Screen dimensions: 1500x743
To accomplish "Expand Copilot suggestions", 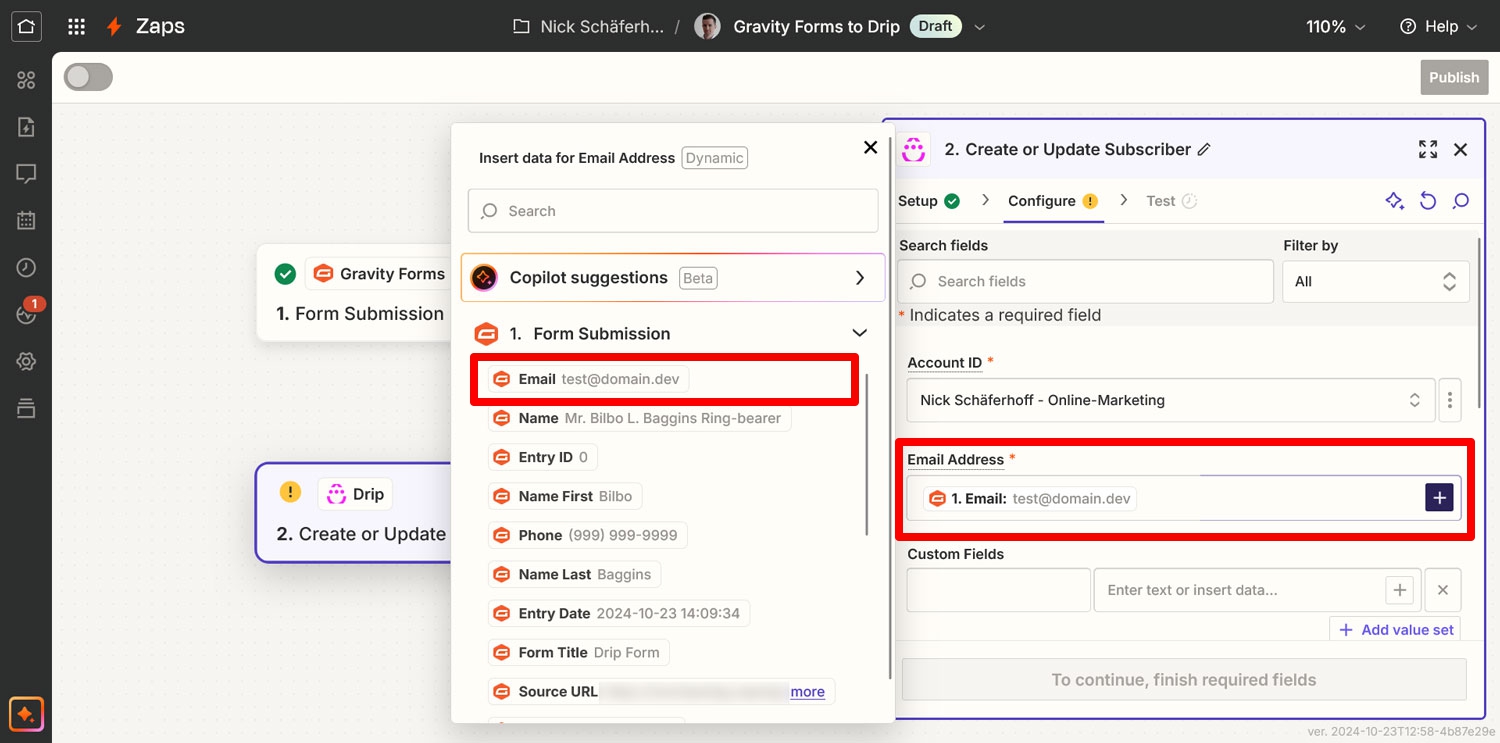I will point(673,278).
